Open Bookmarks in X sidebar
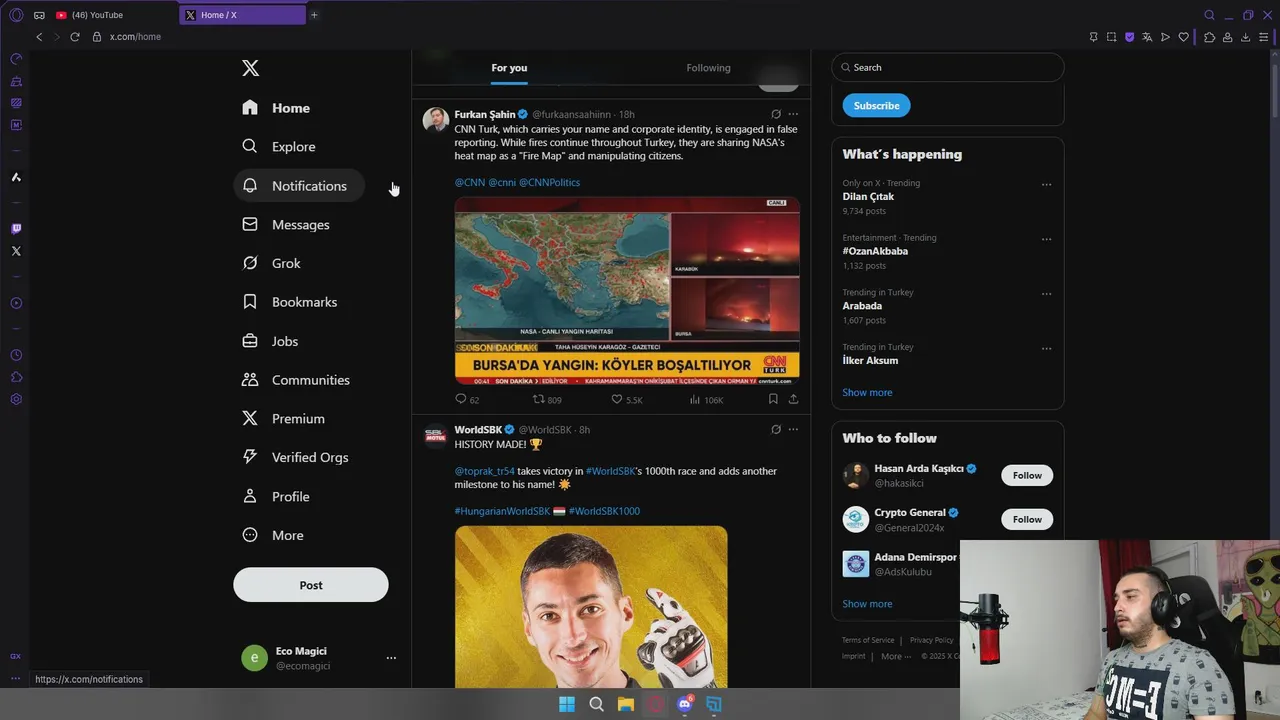 [290, 302]
